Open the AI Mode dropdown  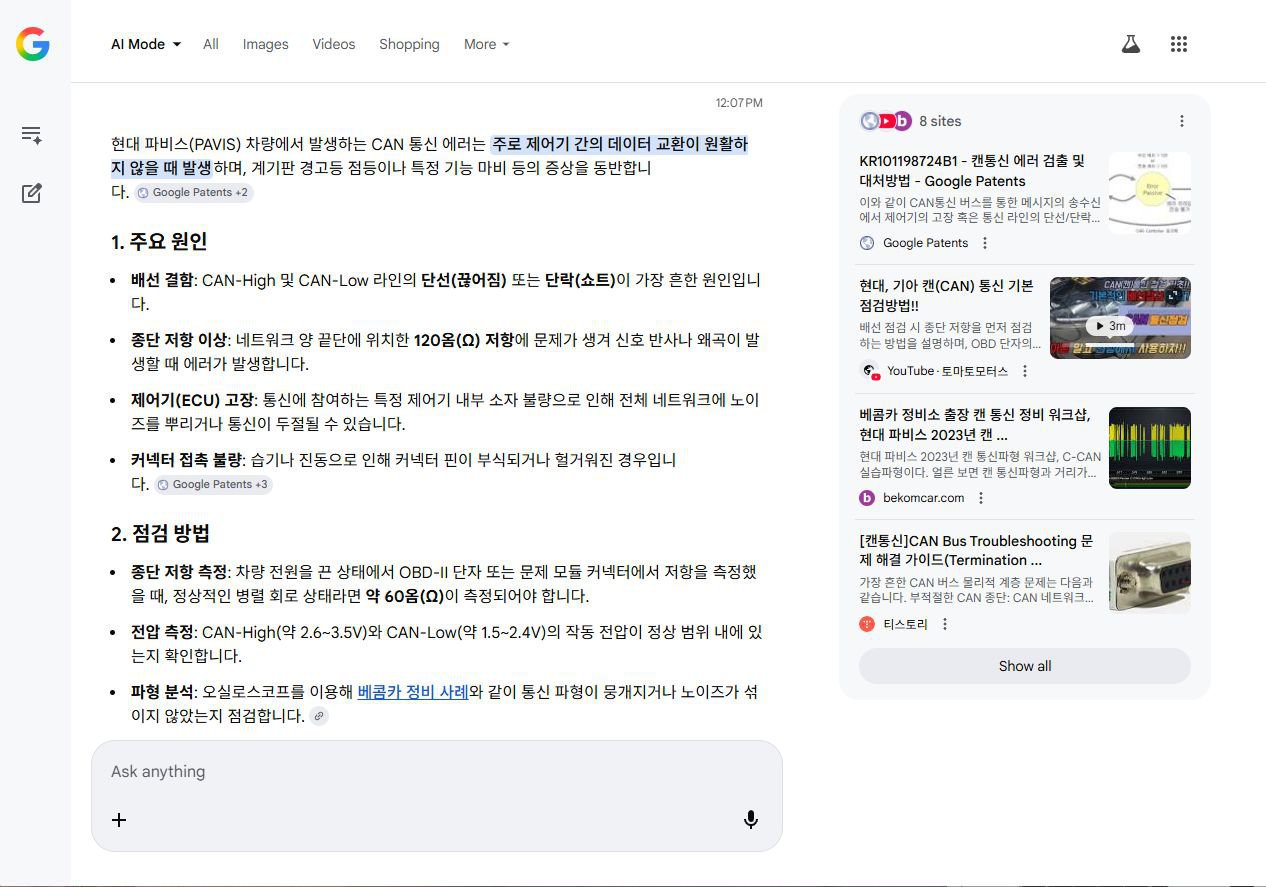145,44
